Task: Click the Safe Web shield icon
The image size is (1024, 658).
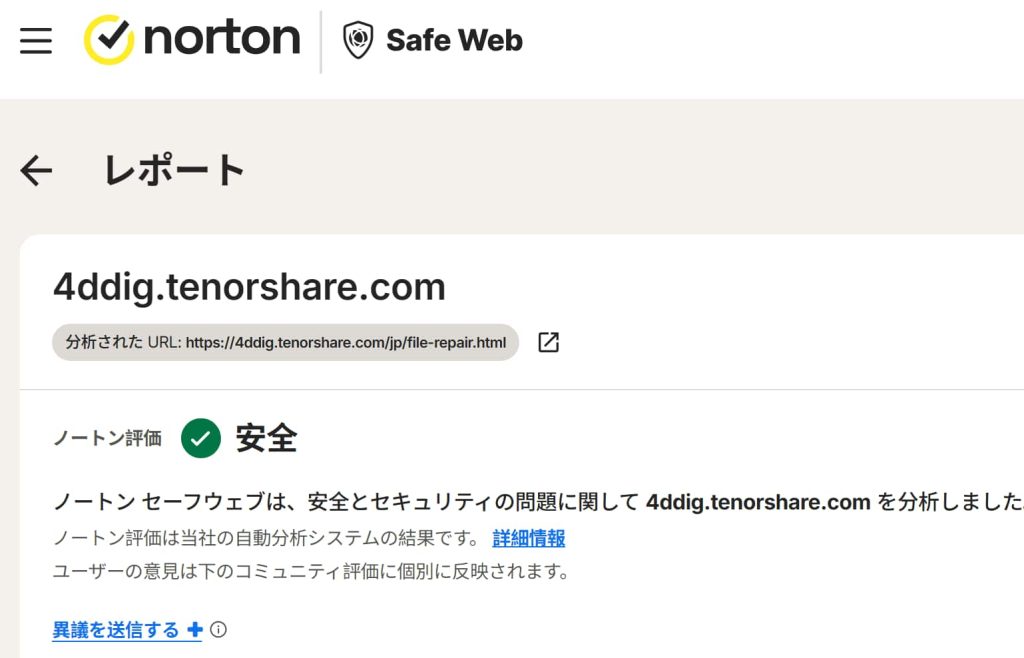Action: tap(356, 41)
